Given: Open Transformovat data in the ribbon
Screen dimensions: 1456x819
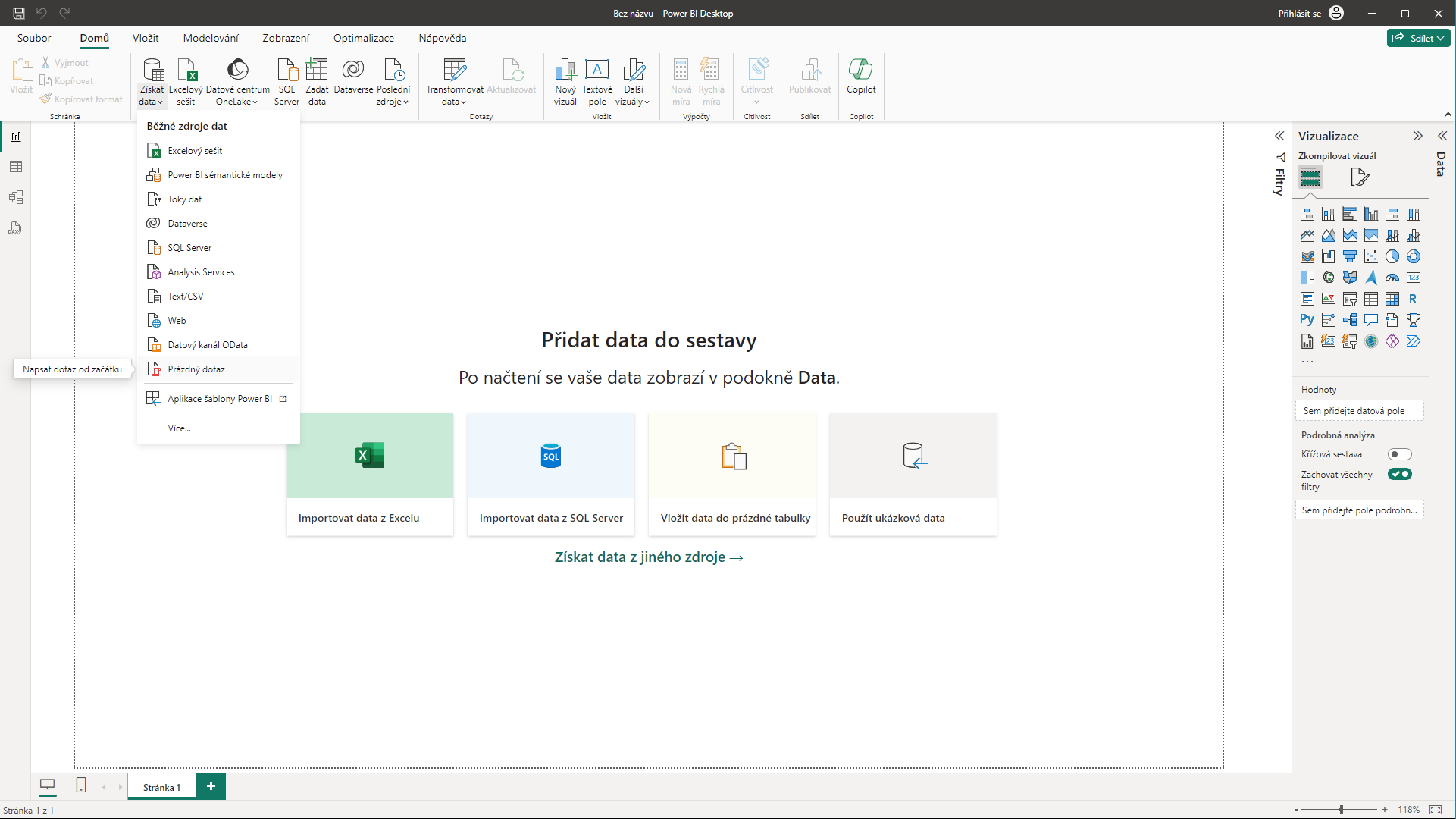Looking at the screenshot, I should coord(455,82).
